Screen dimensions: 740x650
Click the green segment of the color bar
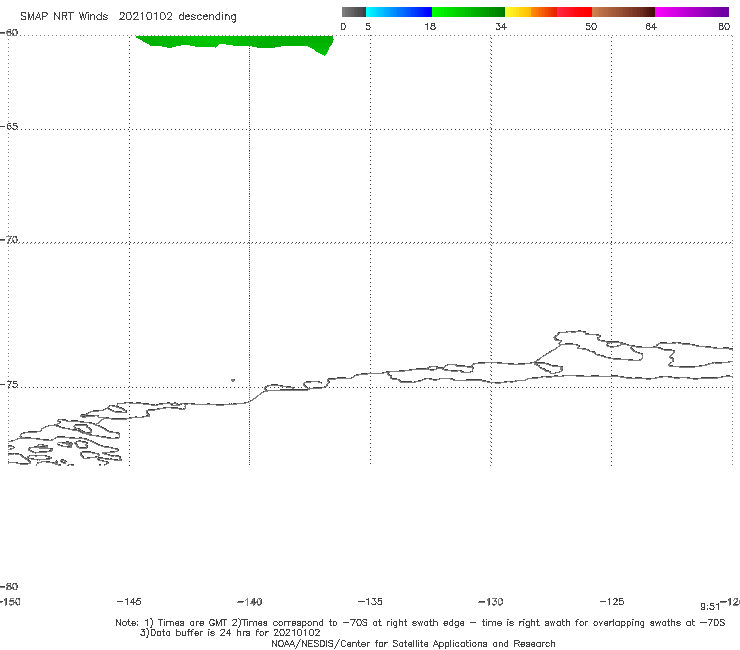coord(468,12)
